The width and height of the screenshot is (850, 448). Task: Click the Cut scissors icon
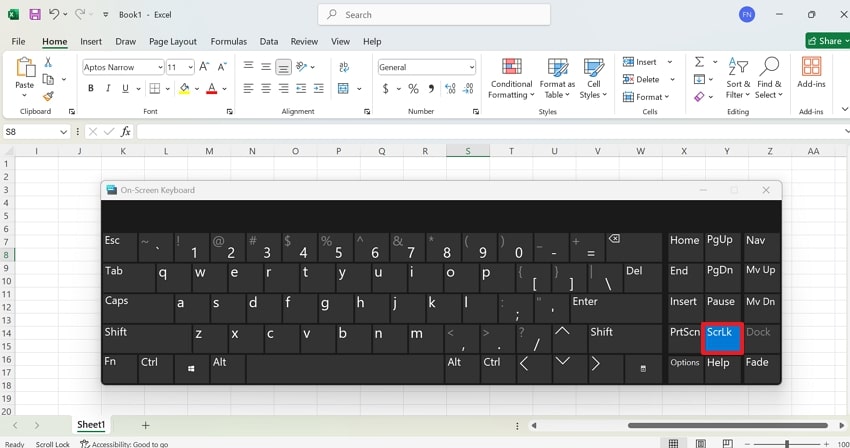(x=48, y=62)
